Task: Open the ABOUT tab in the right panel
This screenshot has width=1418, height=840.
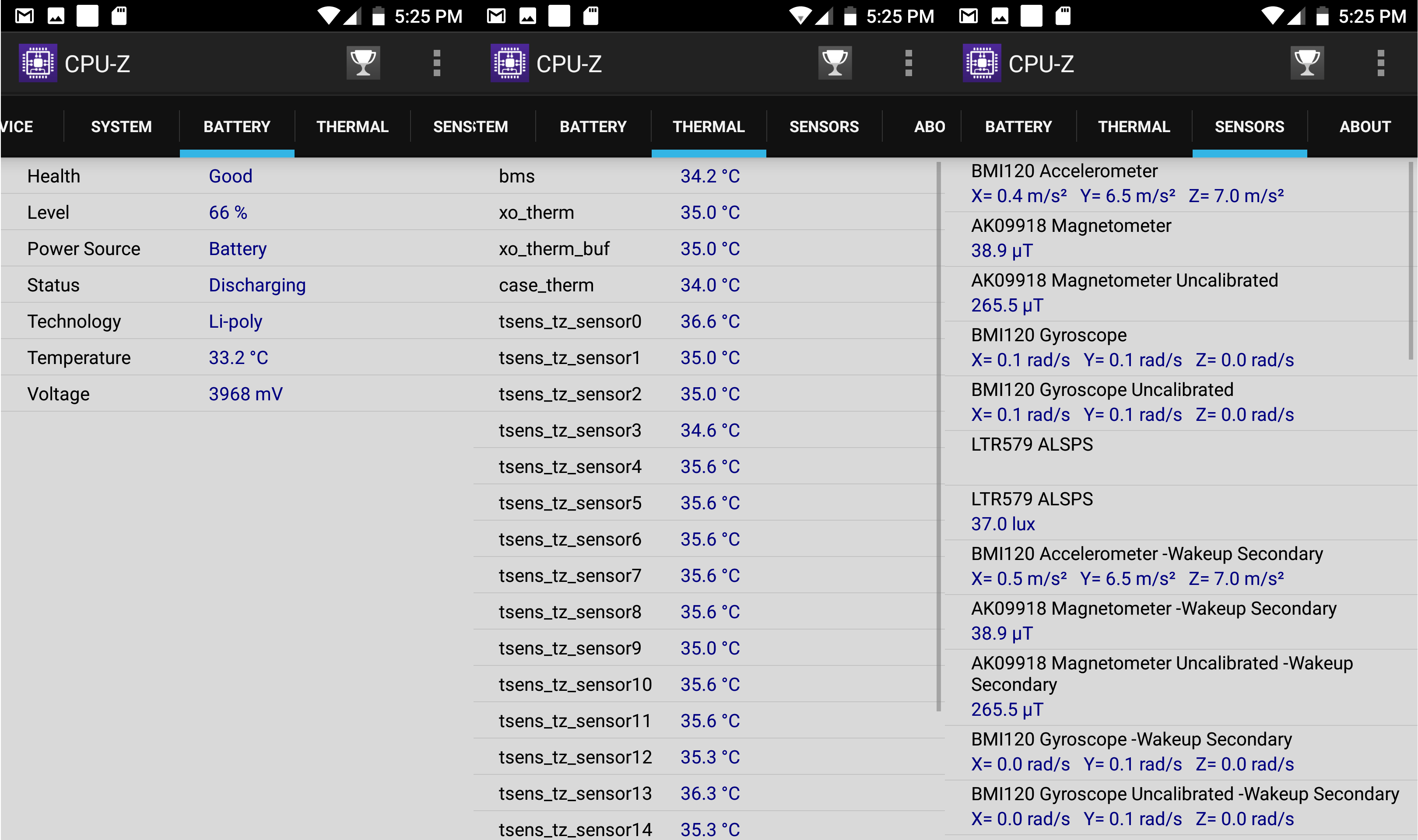Action: (x=1364, y=126)
